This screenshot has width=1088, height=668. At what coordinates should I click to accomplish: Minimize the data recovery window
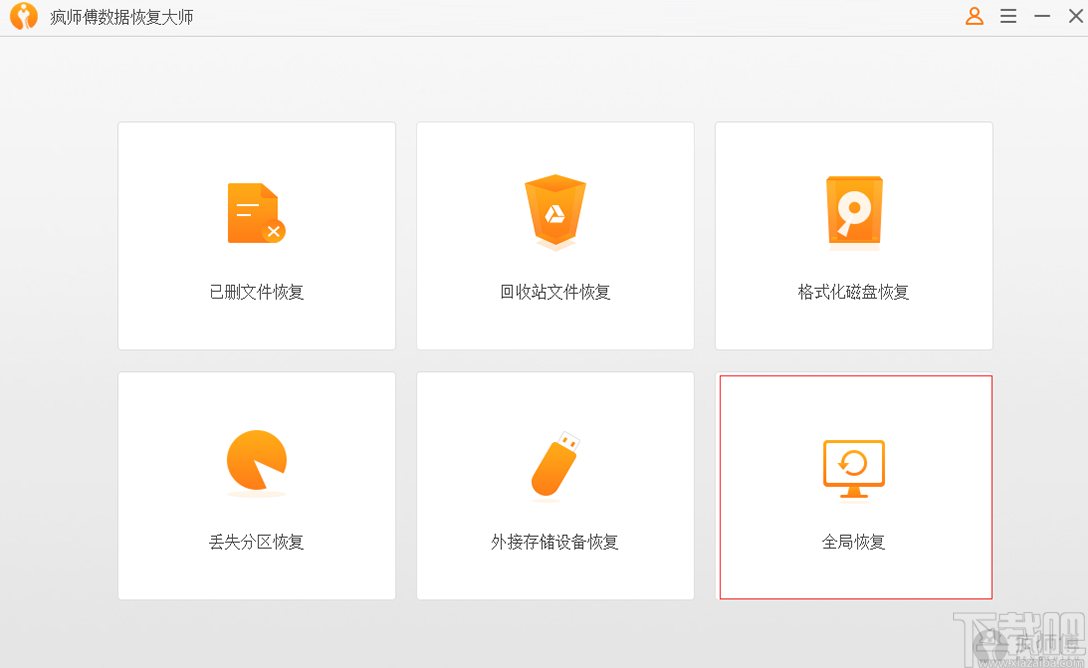tap(1042, 16)
